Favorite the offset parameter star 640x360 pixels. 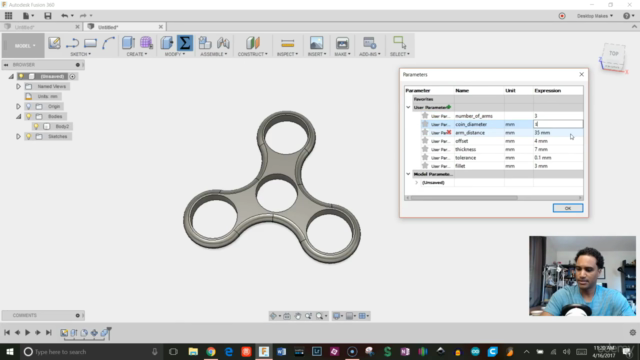pyautogui.click(x=425, y=141)
